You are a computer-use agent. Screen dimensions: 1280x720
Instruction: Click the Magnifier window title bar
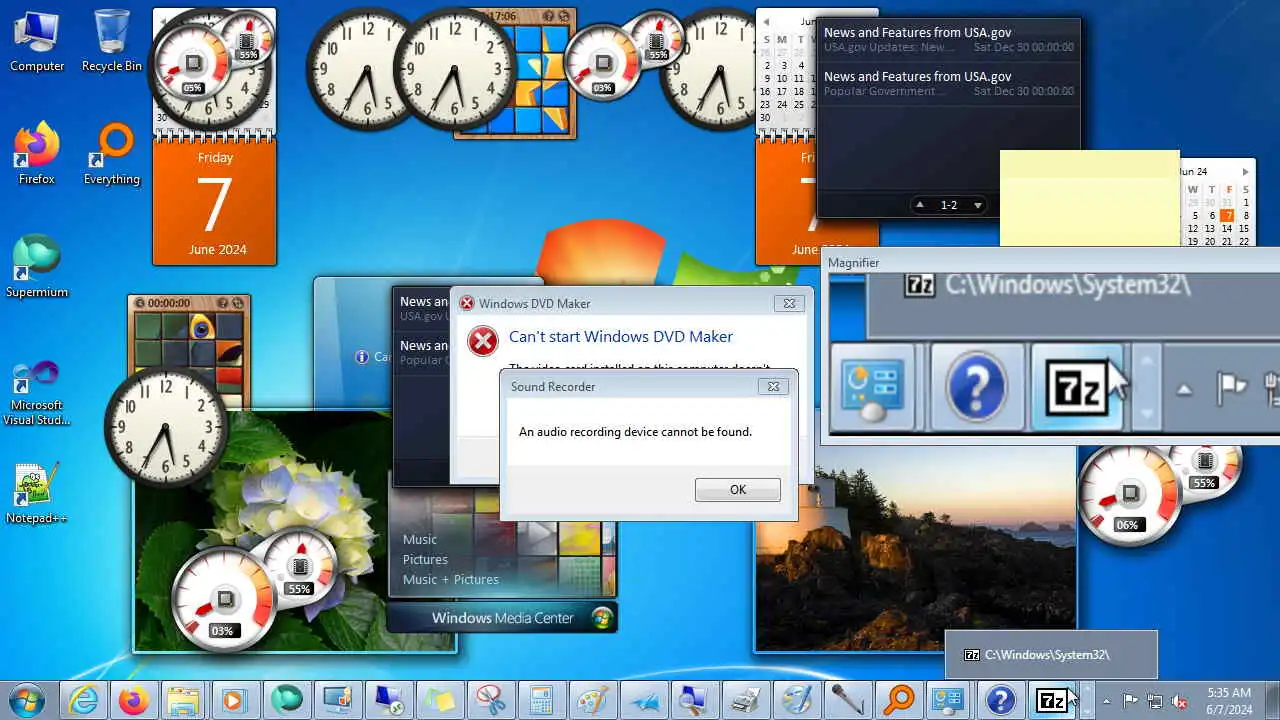(1051, 262)
